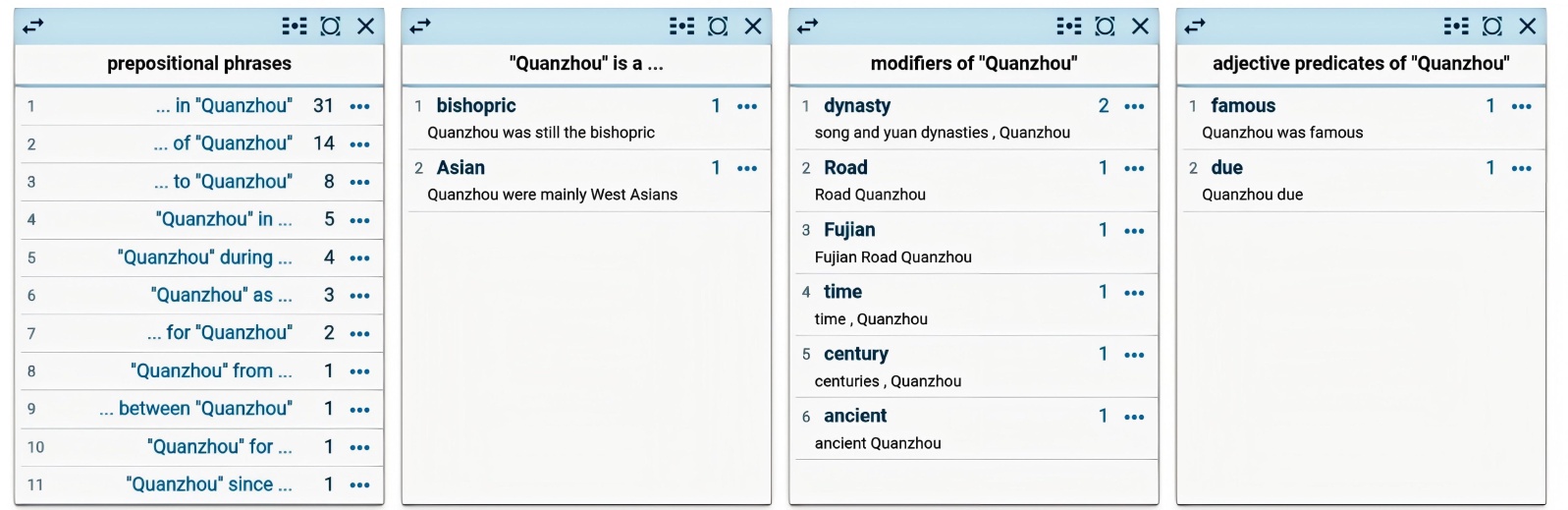Screen dimensions: 1568x510
Task: Click swap arrows icon in prepositional phrases panel
Action: pos(33,27)
